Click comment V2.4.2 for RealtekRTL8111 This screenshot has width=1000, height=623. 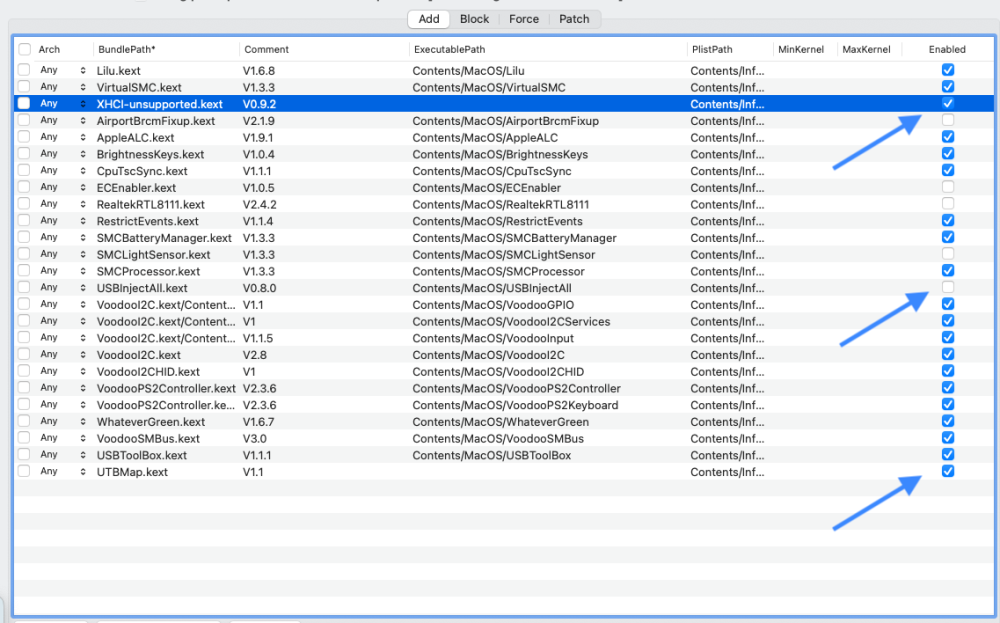point(260,205)
